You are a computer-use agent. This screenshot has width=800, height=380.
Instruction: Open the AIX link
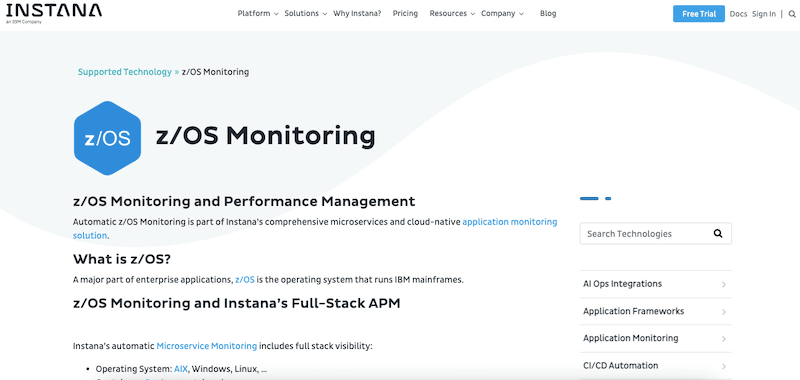click(x=181, y=369)
